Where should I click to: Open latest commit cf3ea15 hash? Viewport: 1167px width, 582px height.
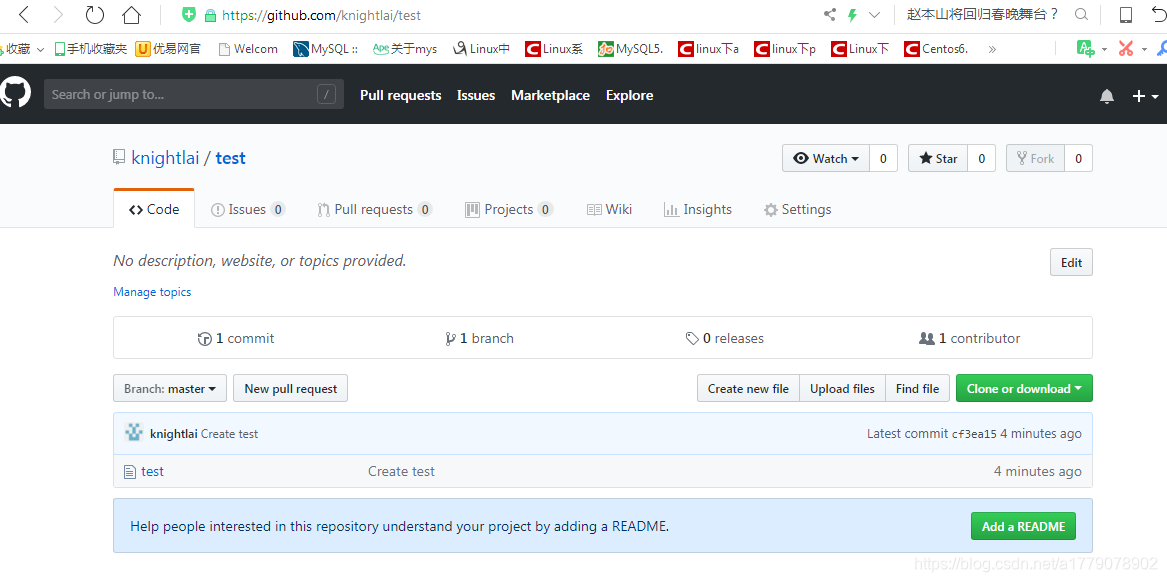tap(974, 435)
